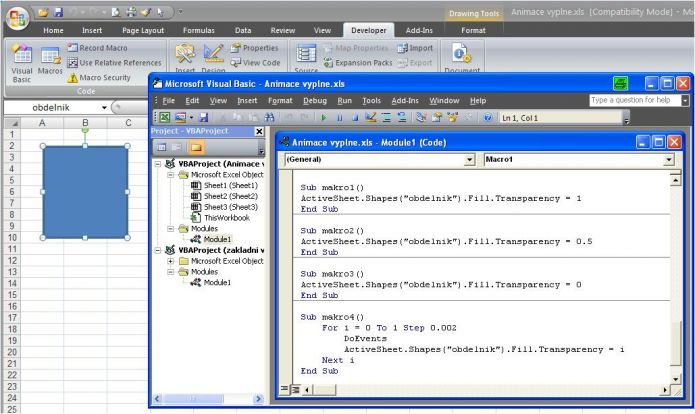Open the Name Box dropdown showing obdelnik
Screen dimensions: 695x414
coord(104,108)
